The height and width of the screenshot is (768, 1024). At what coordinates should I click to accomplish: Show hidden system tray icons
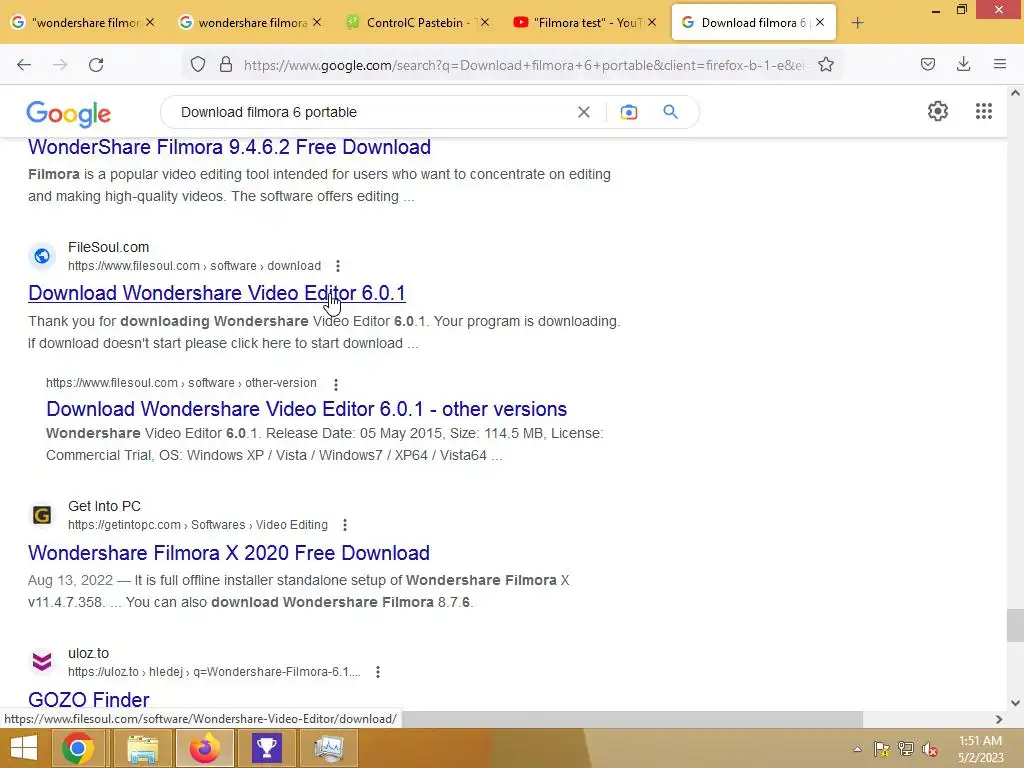tap(857, 749)
